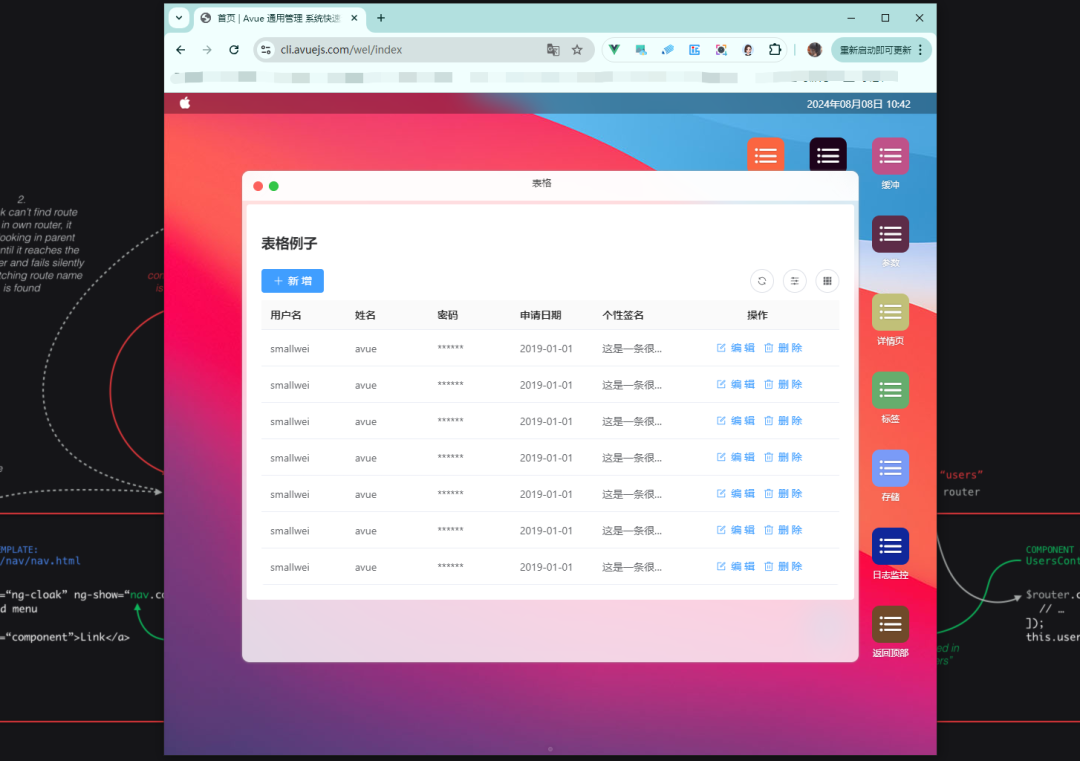
Task: Click the 操作 column header
Action: coord(757,315)
